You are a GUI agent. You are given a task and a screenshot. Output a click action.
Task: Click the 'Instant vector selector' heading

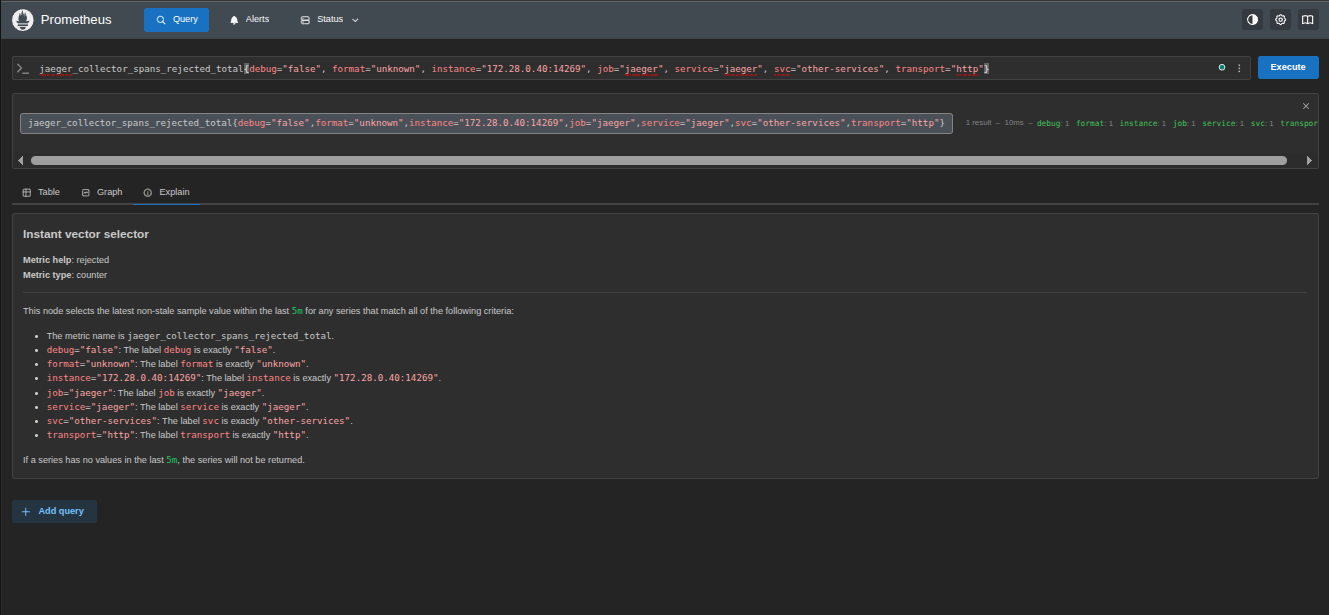pyautogui.click(x=86, y=234)
